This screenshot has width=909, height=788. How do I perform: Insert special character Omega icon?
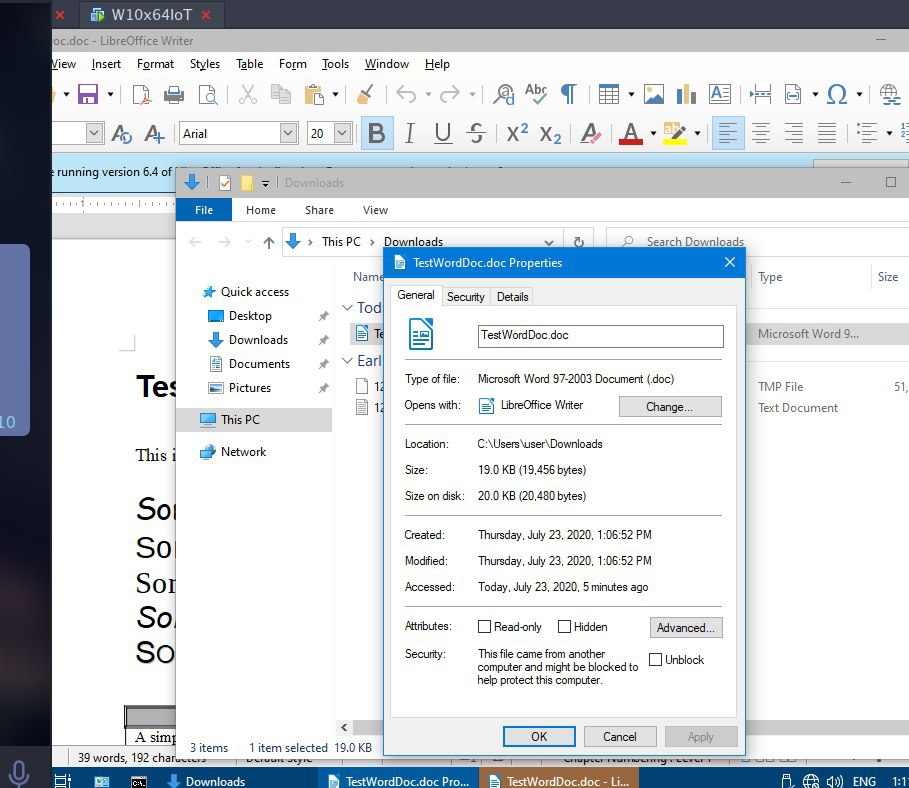837,94
